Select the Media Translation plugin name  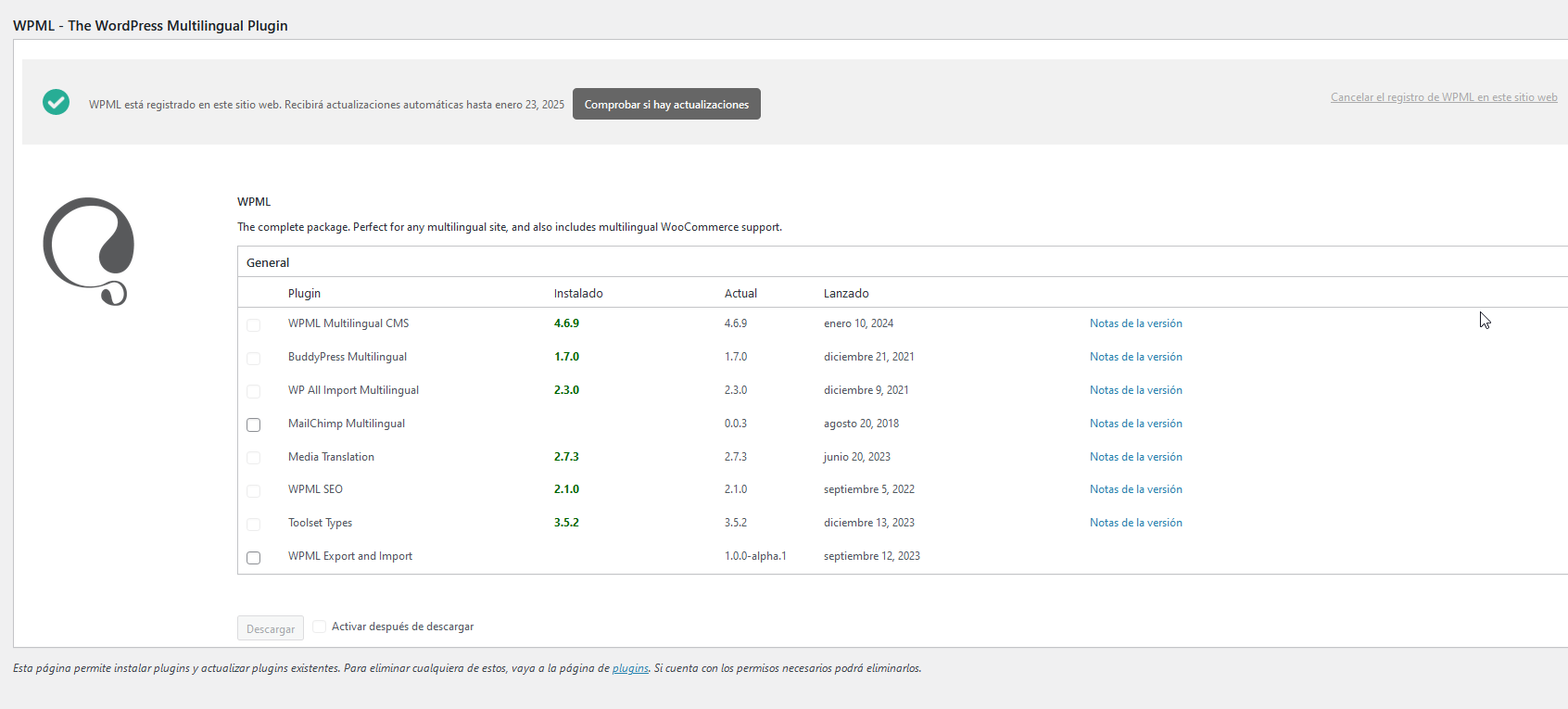coord(331,457)
